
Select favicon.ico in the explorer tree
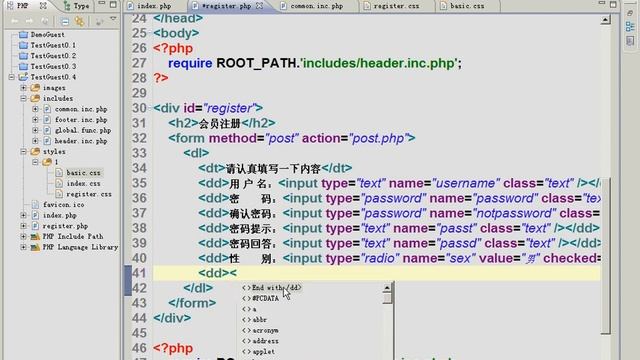click(63, 204)
